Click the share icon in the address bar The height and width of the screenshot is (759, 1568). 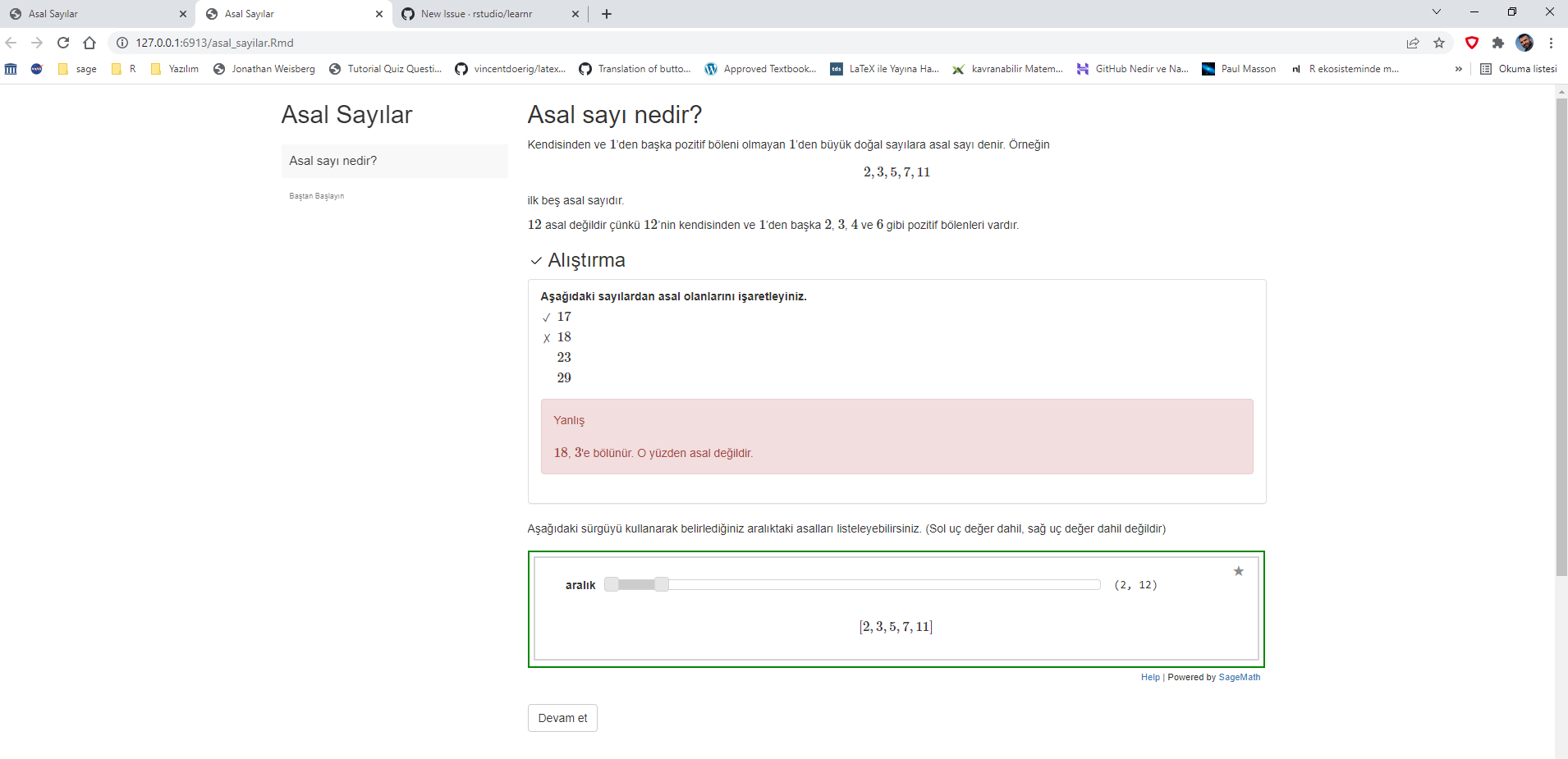(x=1411, y=43)
